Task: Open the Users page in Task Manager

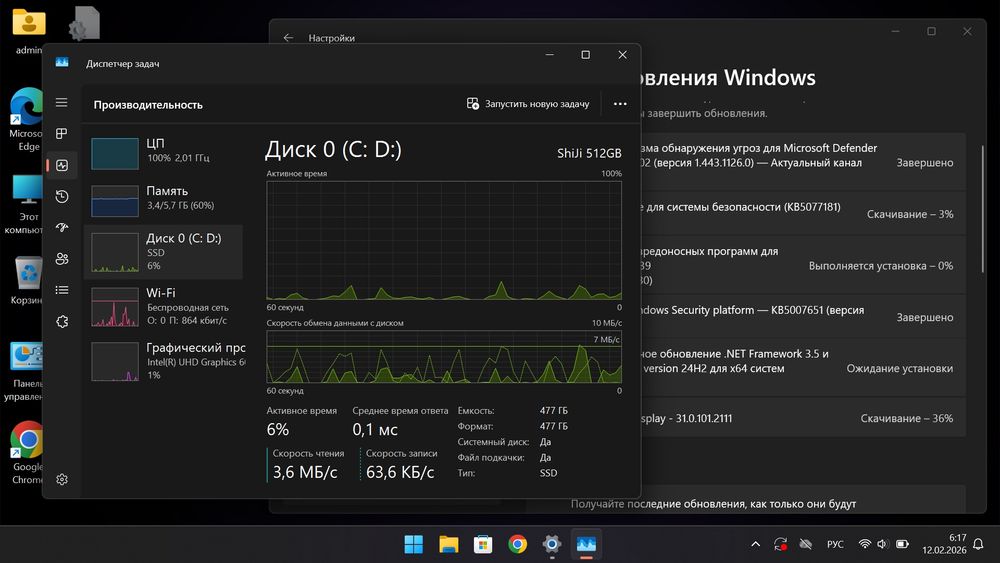Action: [x=61, y=259]
